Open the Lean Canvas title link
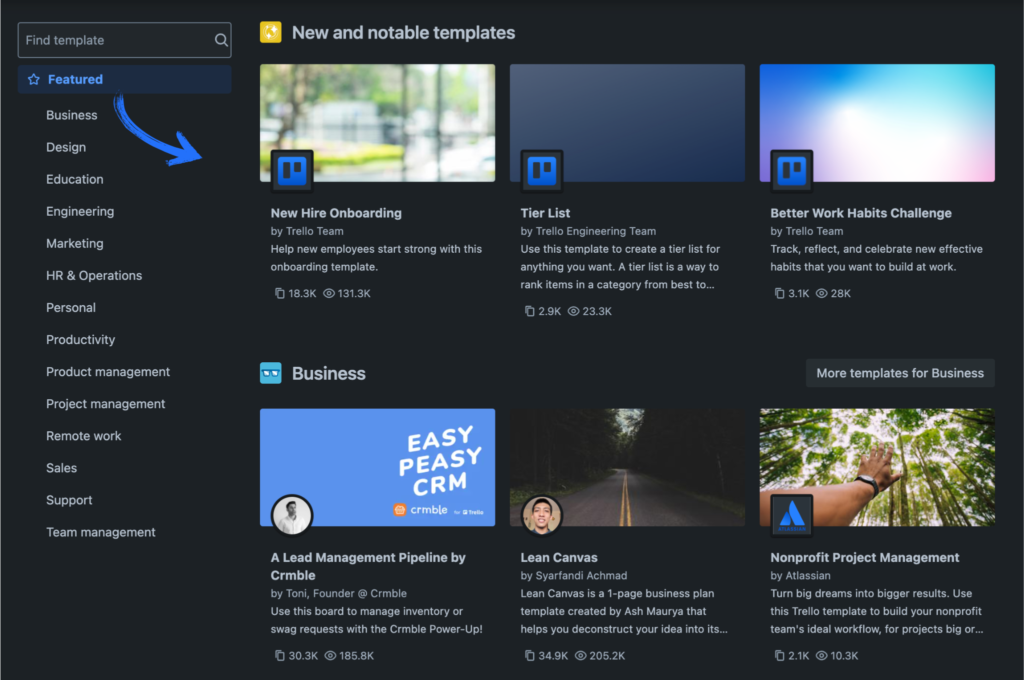Viewport: 1024px width, 680px height. [559, 557]
